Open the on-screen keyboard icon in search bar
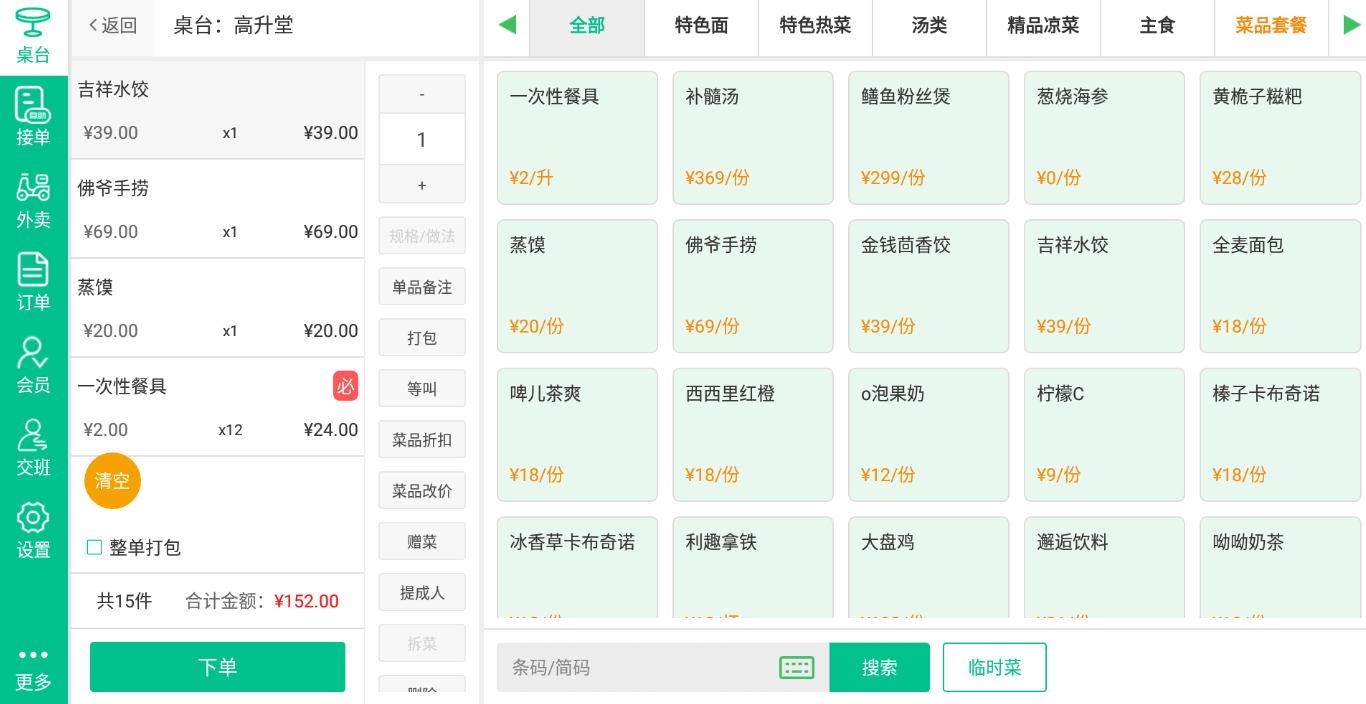 tap(795, 667)
